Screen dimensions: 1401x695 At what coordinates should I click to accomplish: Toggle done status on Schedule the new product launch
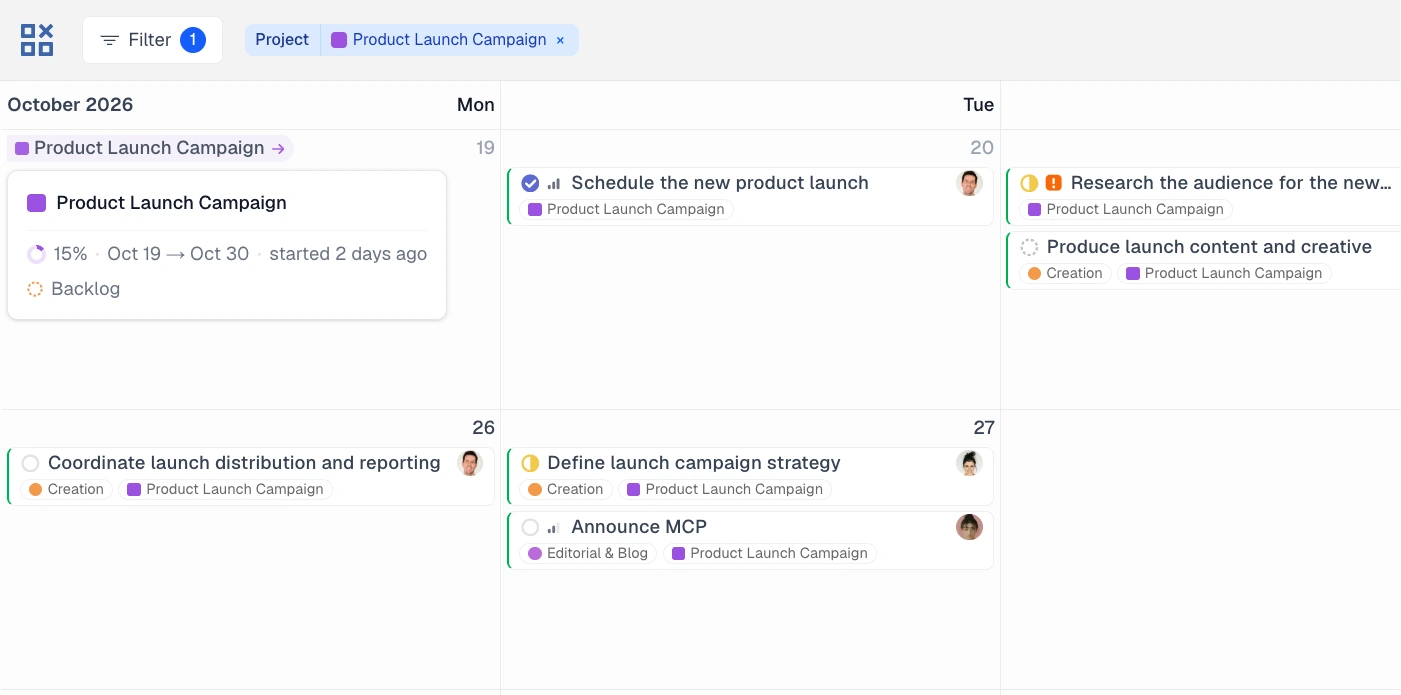click(530, 183)
